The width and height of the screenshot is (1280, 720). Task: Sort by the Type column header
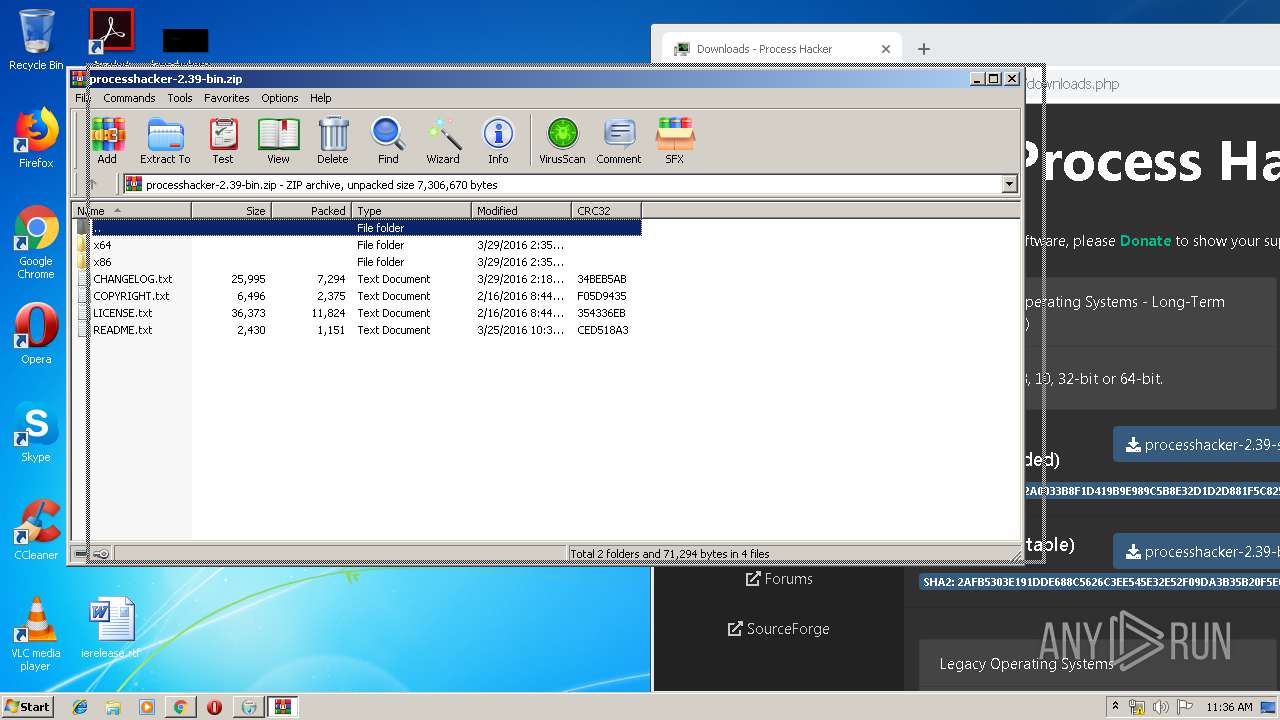tap(411, 211)
